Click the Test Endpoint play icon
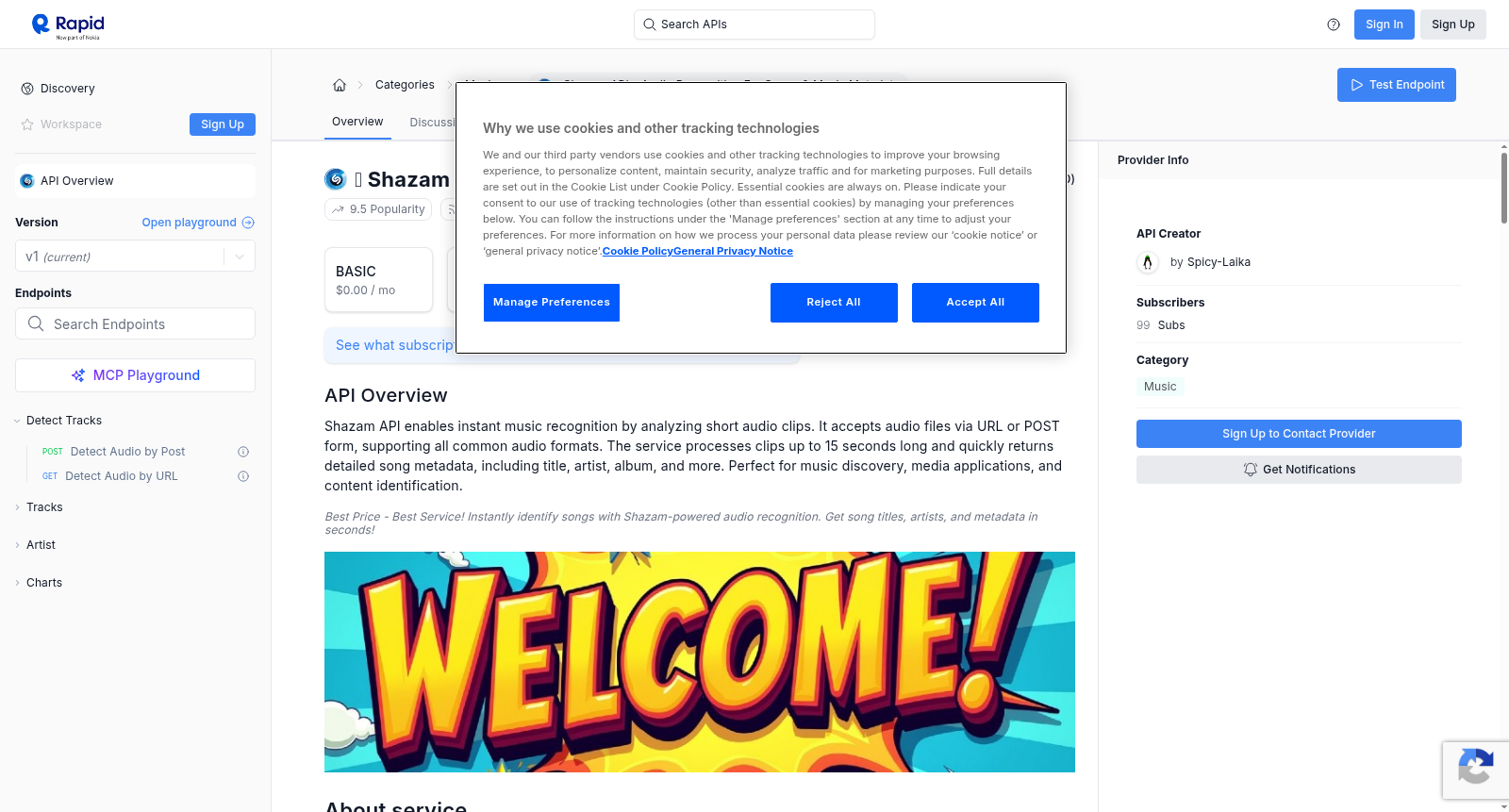 point(1357,85)
